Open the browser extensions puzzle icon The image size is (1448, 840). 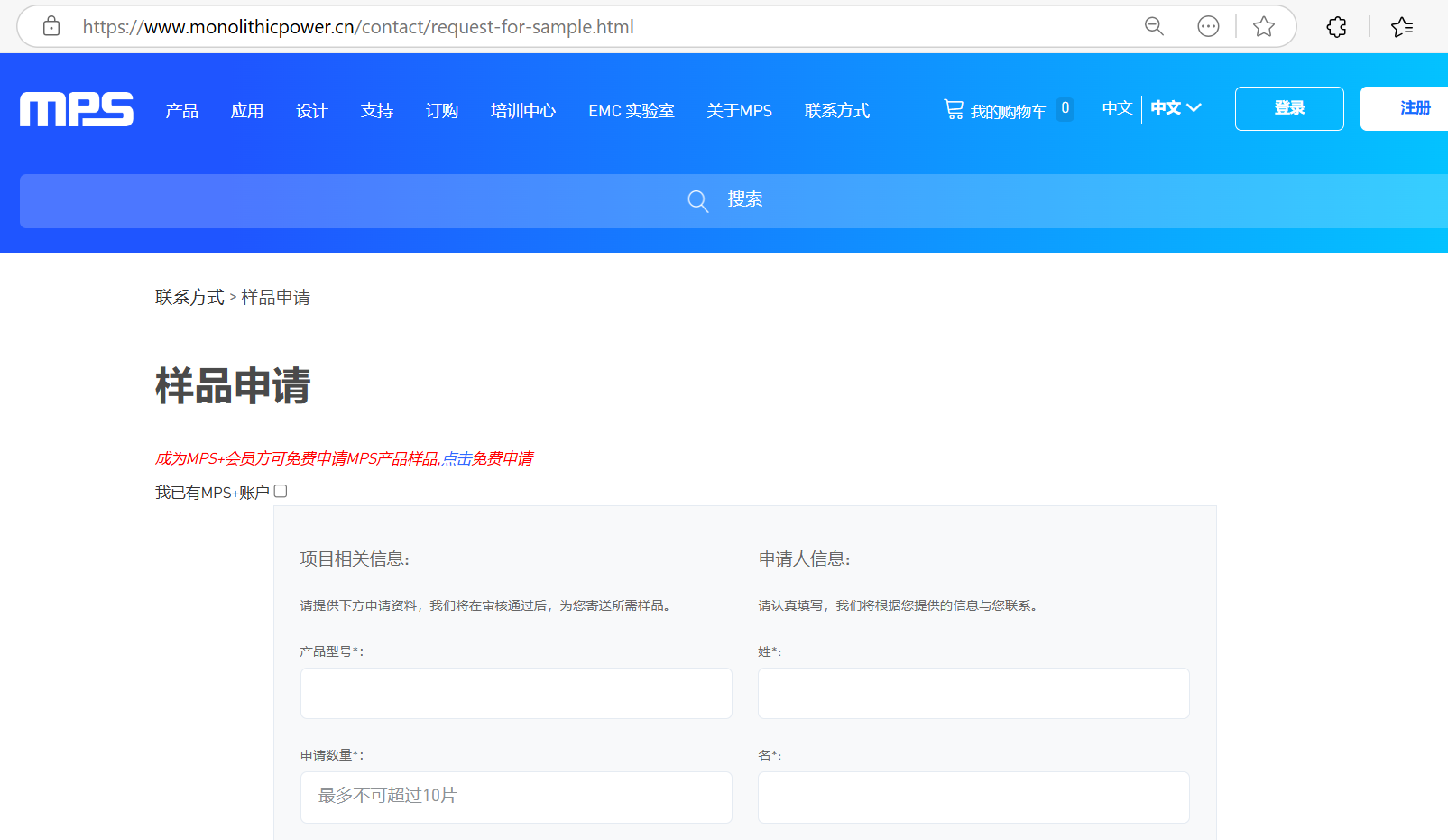(1336, 27)
